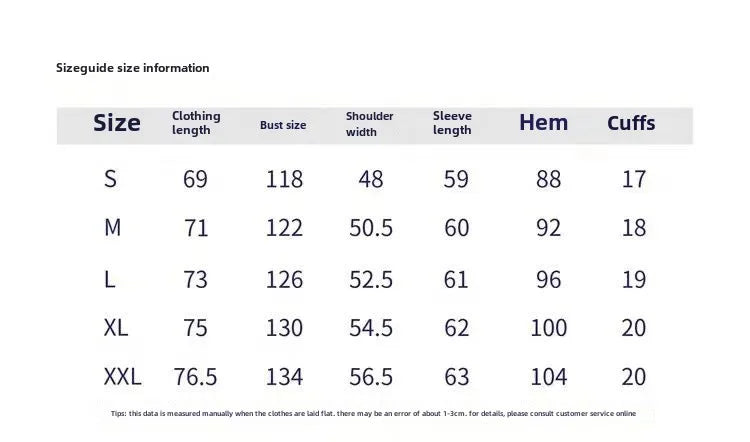
Task: Select the Shoulder width header
Action: tap(370, 124)
